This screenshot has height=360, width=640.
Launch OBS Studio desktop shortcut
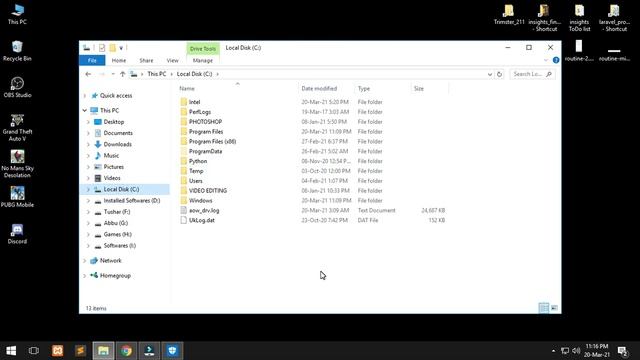pos(17,87)
